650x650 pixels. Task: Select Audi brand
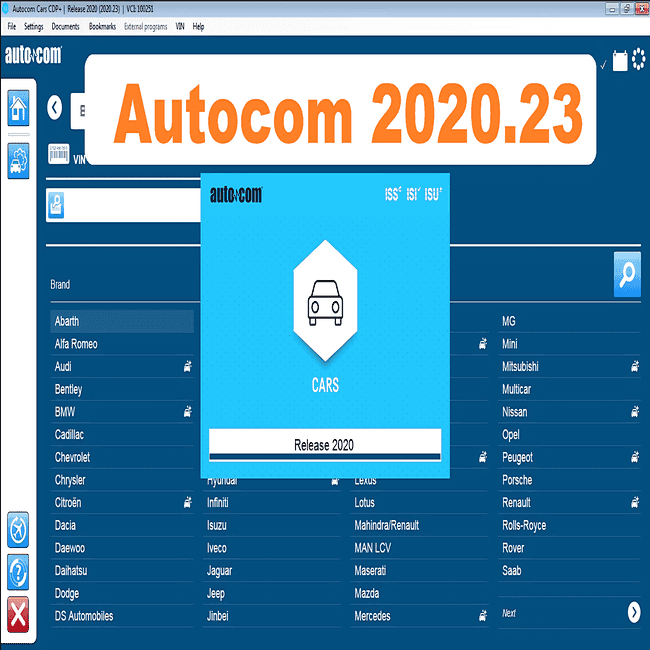pyautogui.click(x=122, y=366)
